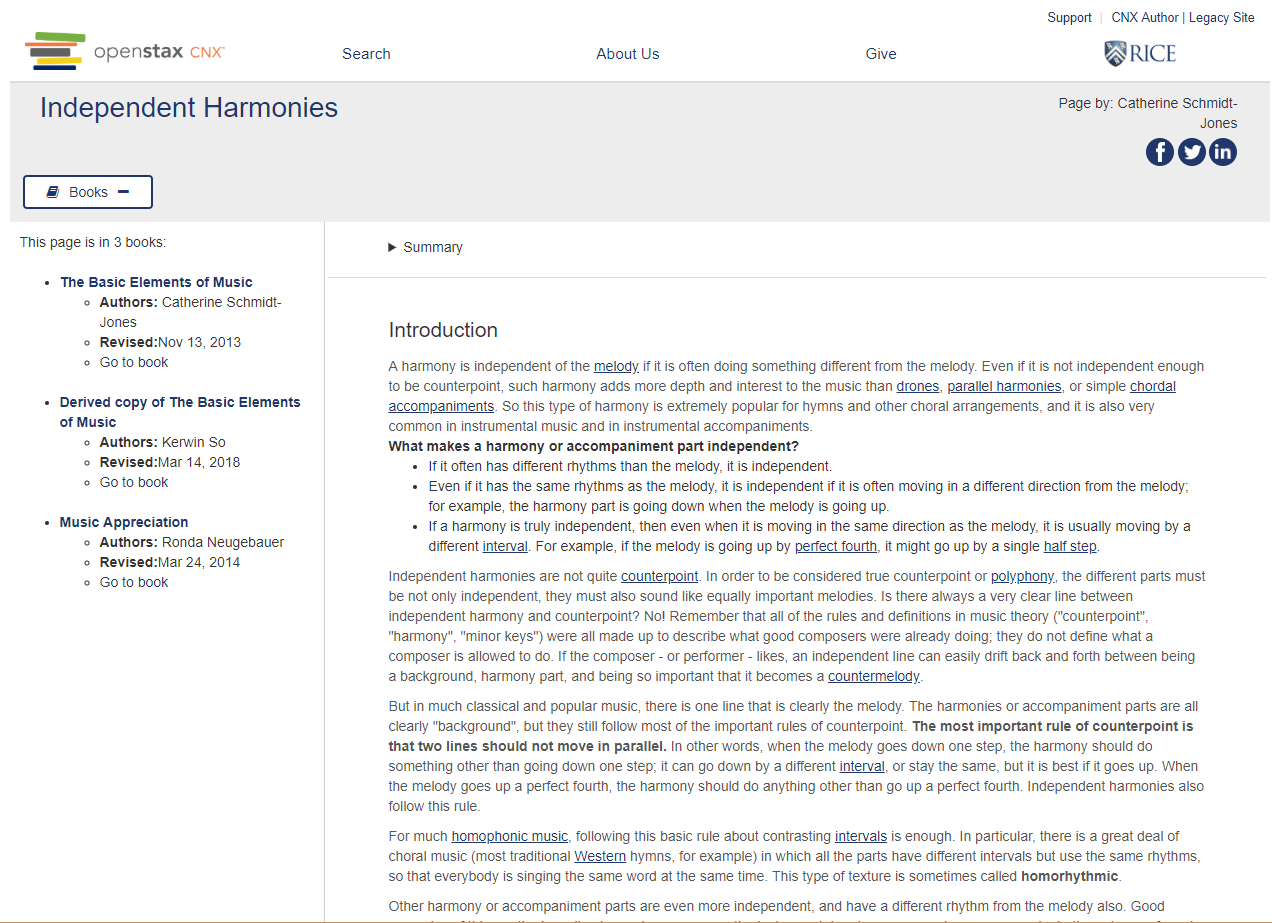Viewport: 1272px width, 923px height.
Task: Follow the counterpoint link
Action: coord(659,576)
